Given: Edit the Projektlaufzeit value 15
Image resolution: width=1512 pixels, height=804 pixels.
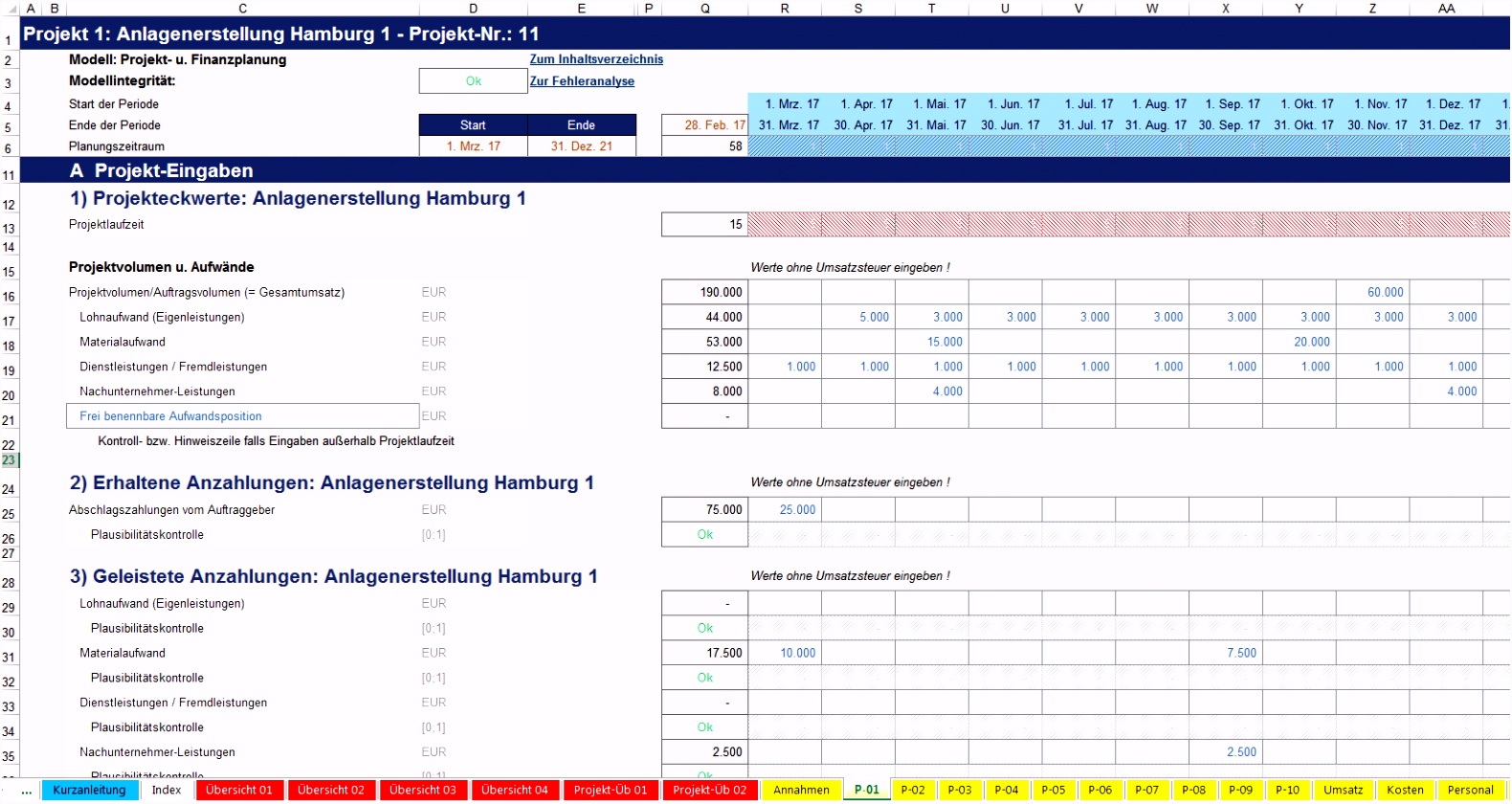Looking at the screenshot, I should 704,225.
